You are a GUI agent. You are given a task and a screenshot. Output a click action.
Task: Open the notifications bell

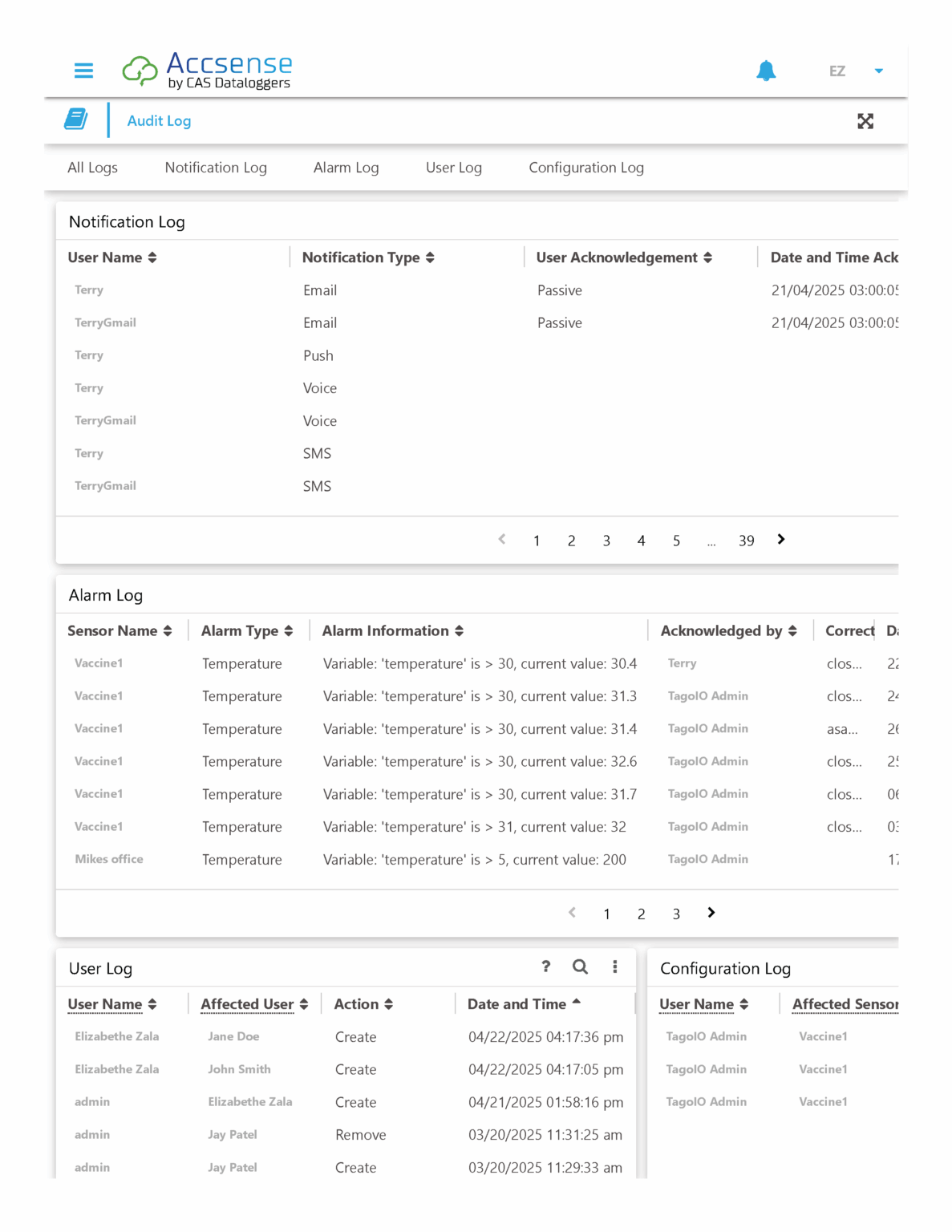pos(766,71)
